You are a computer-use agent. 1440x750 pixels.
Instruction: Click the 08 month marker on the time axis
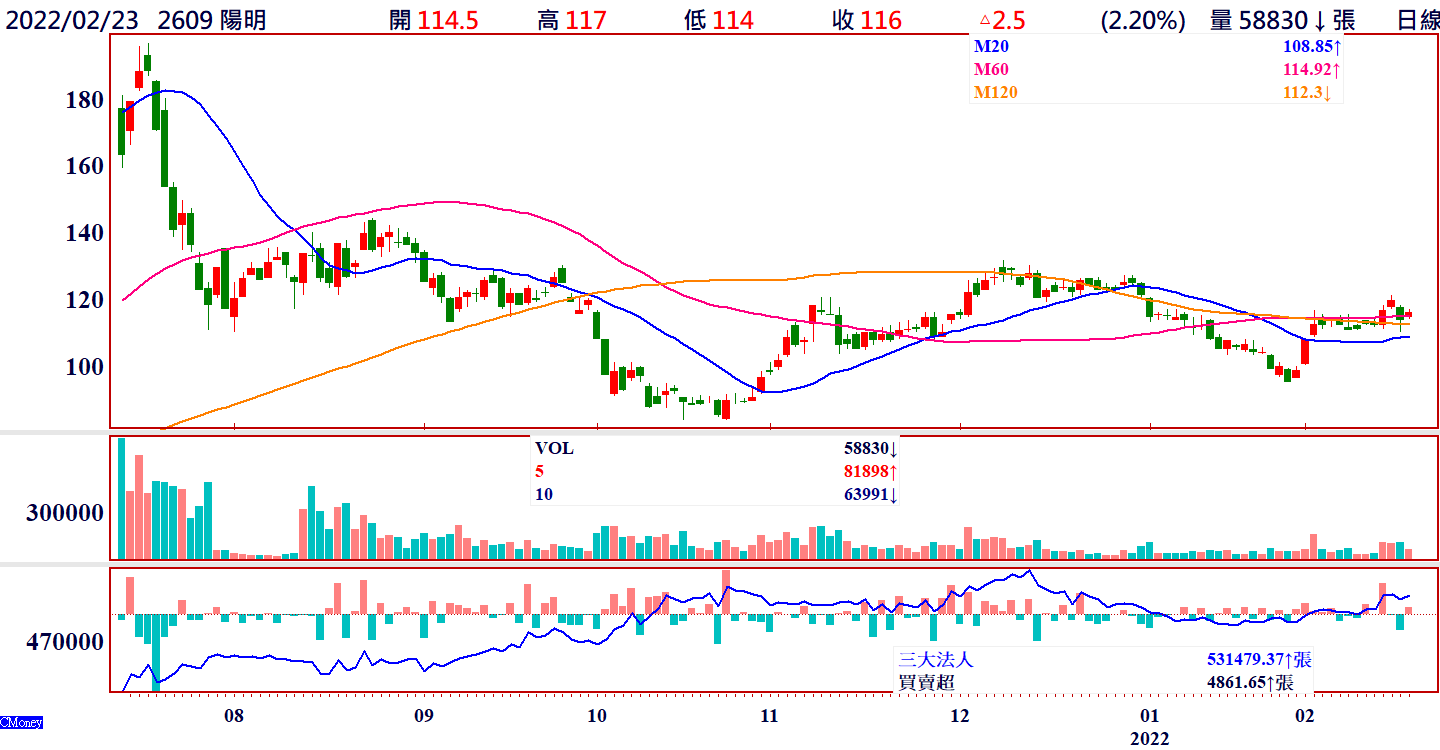click(x=233, y=715)
